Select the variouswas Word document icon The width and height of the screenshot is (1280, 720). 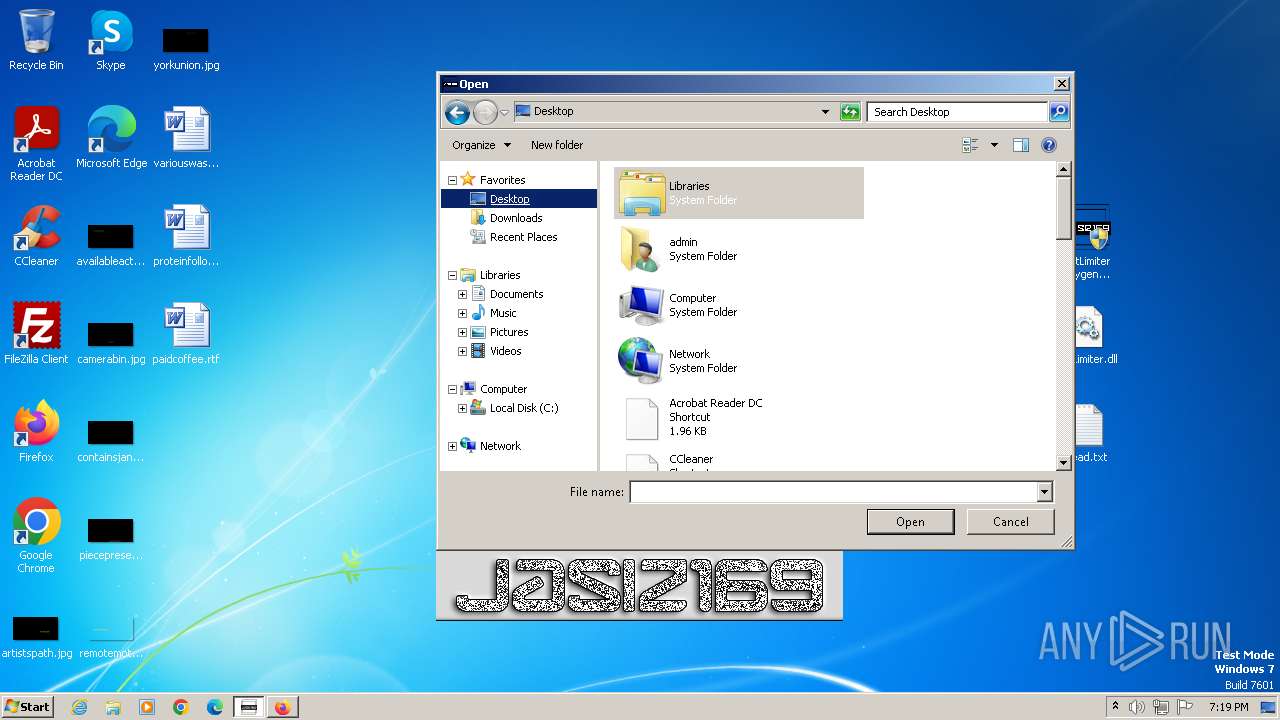coord(186,138)
